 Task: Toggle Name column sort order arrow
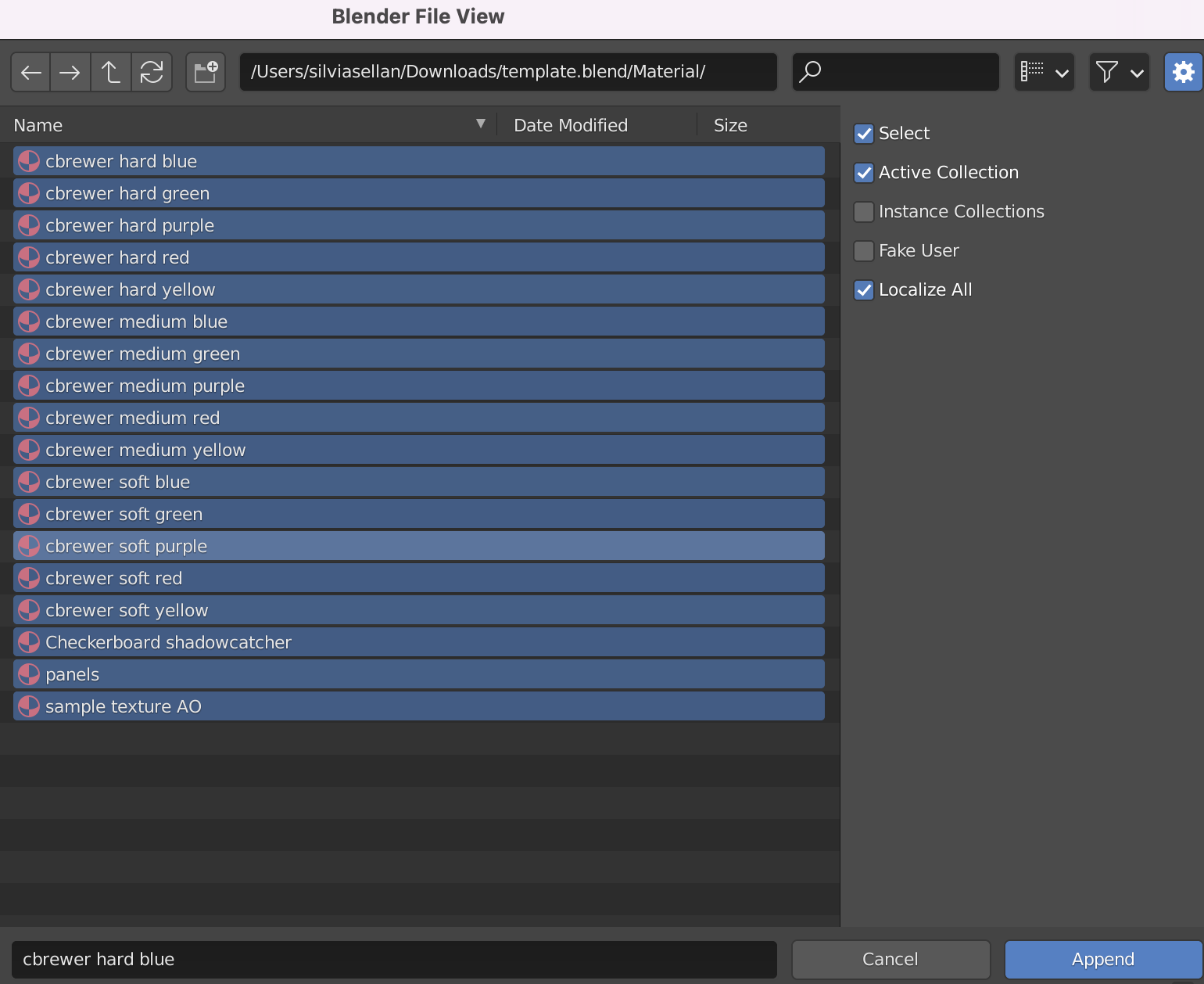click(x=481, y=124)
